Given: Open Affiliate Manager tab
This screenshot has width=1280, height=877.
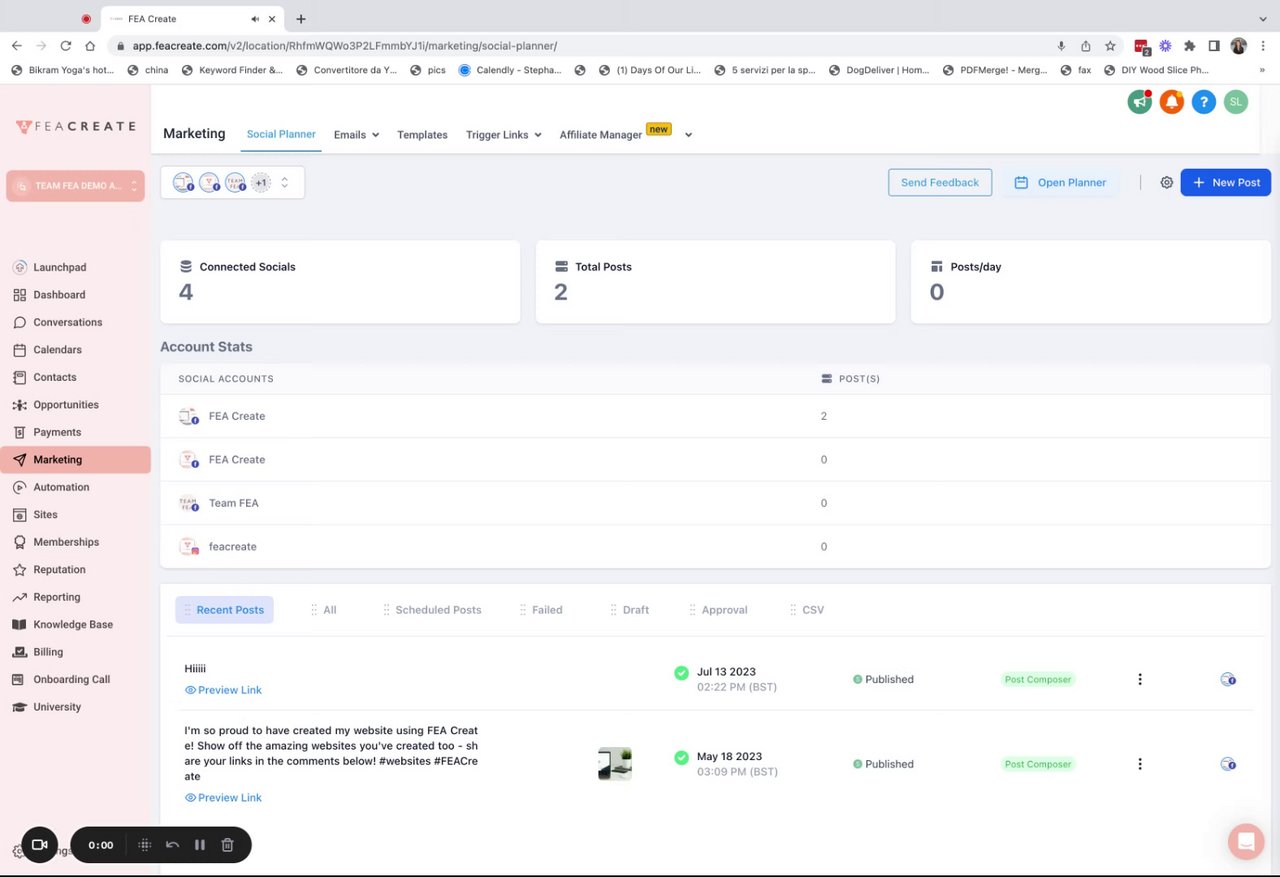Looking at the screenshot, I should (x=601, y=135).
